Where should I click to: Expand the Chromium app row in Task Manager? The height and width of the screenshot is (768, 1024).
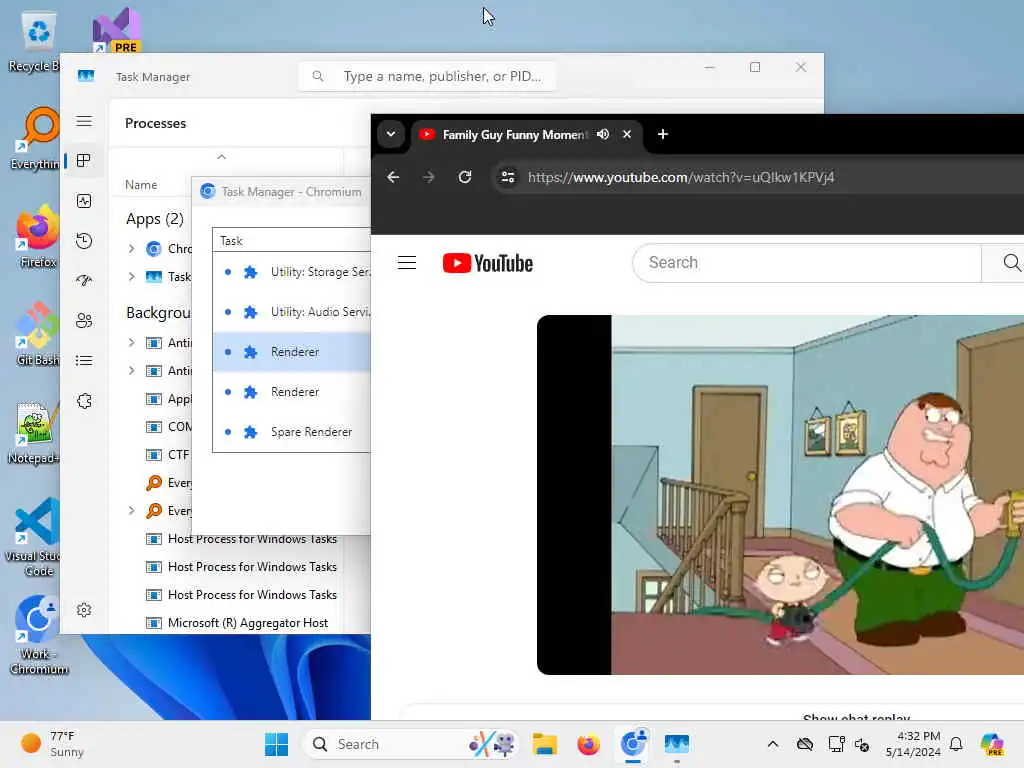click(131, 249)
